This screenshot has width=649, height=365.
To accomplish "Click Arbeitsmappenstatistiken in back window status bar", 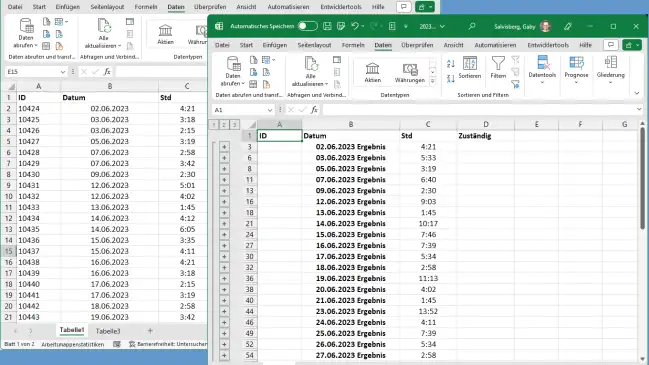I will click(72, 344).
